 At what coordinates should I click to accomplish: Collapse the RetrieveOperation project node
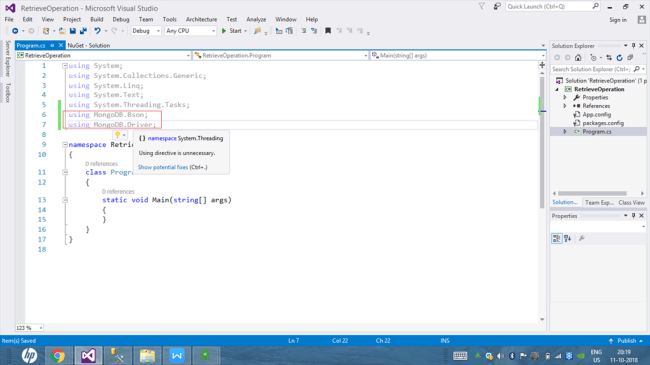557,89
